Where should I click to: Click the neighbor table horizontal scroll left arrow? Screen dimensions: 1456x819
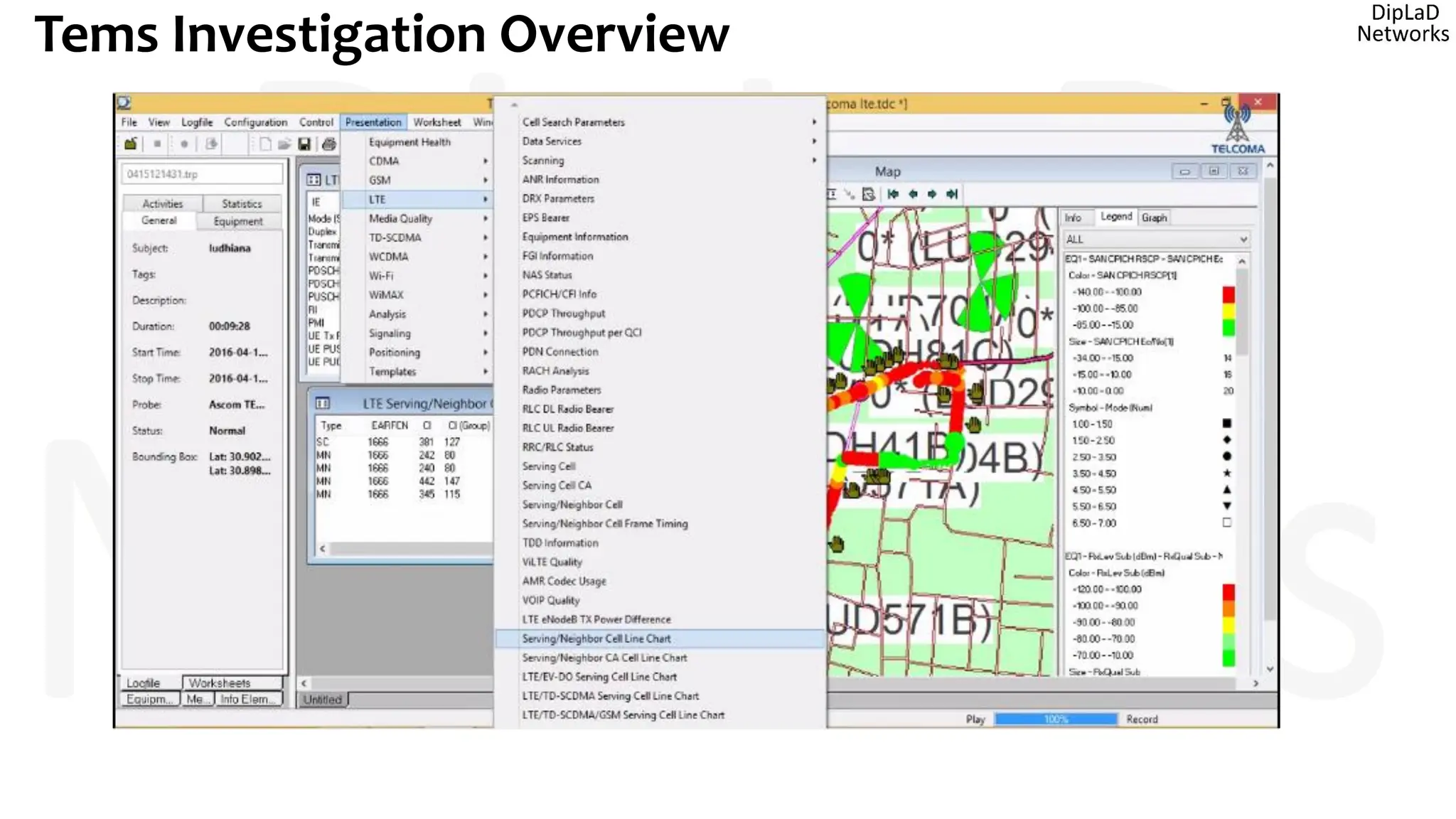pyautogui.click(x=323, y=549)
